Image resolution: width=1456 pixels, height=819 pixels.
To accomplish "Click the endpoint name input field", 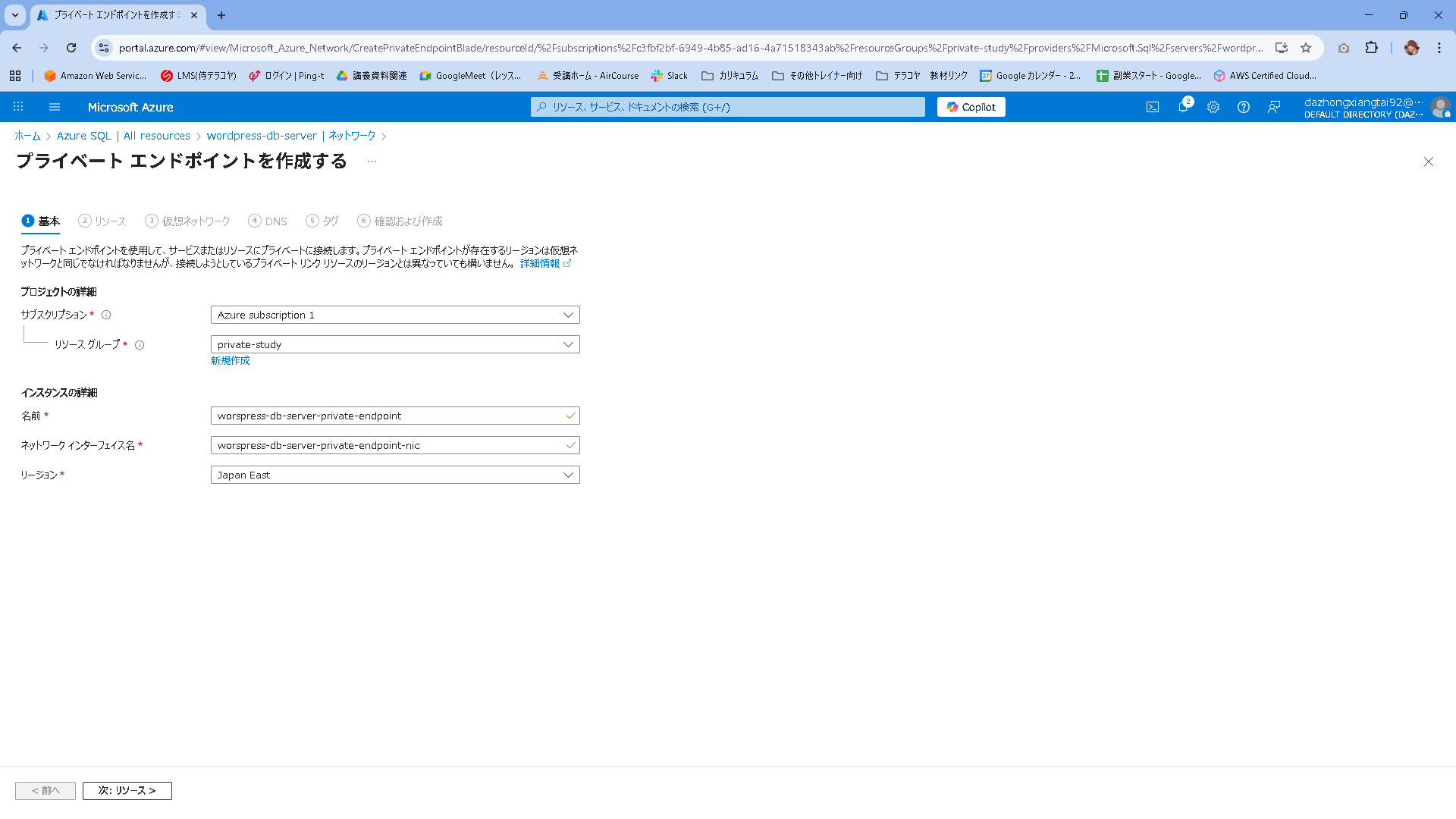I will tap(387, 416).
